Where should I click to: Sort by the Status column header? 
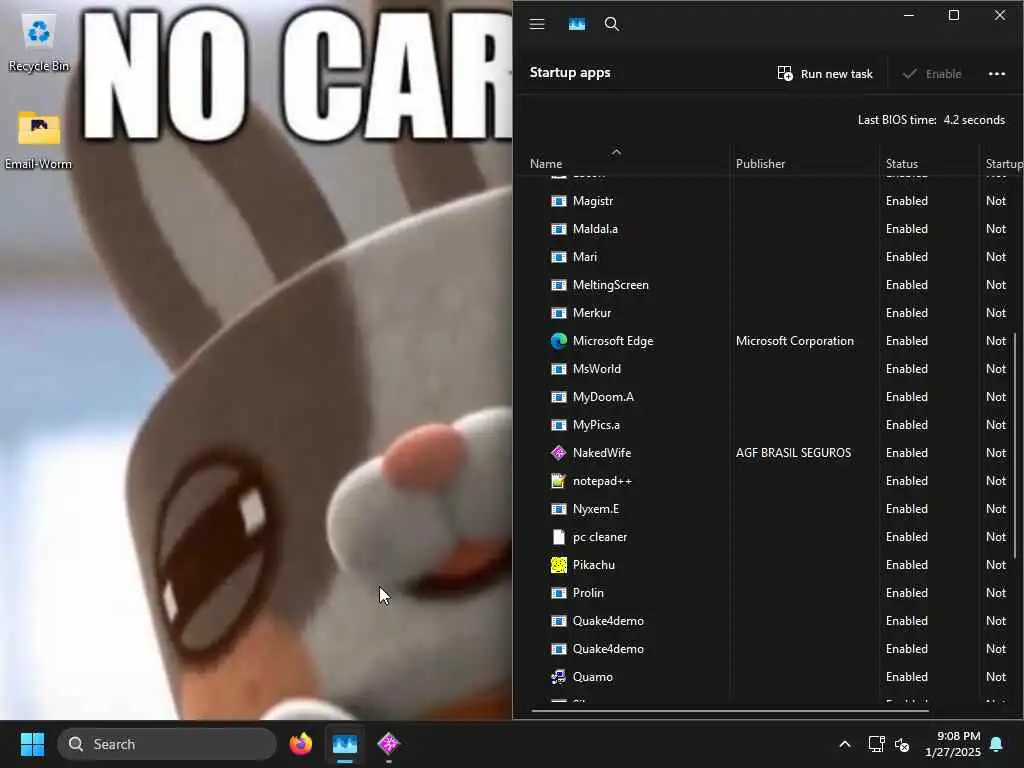[x=901, y=164]
